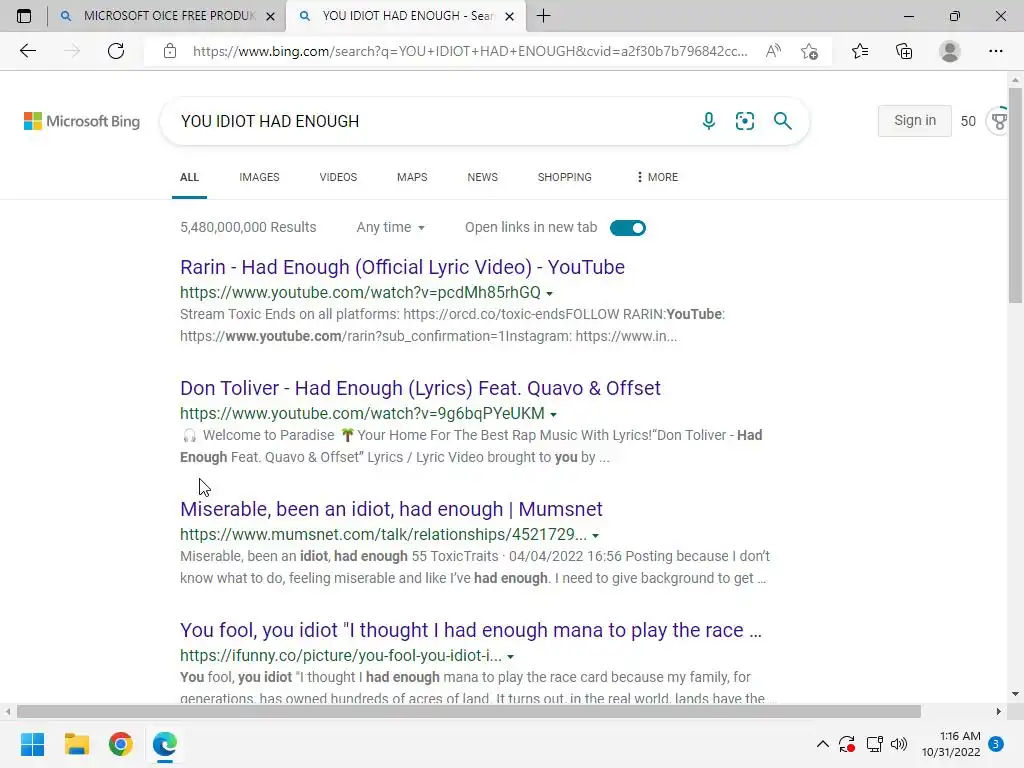Expand dropdown next to ifunny.co URL

tap(511, 656)
